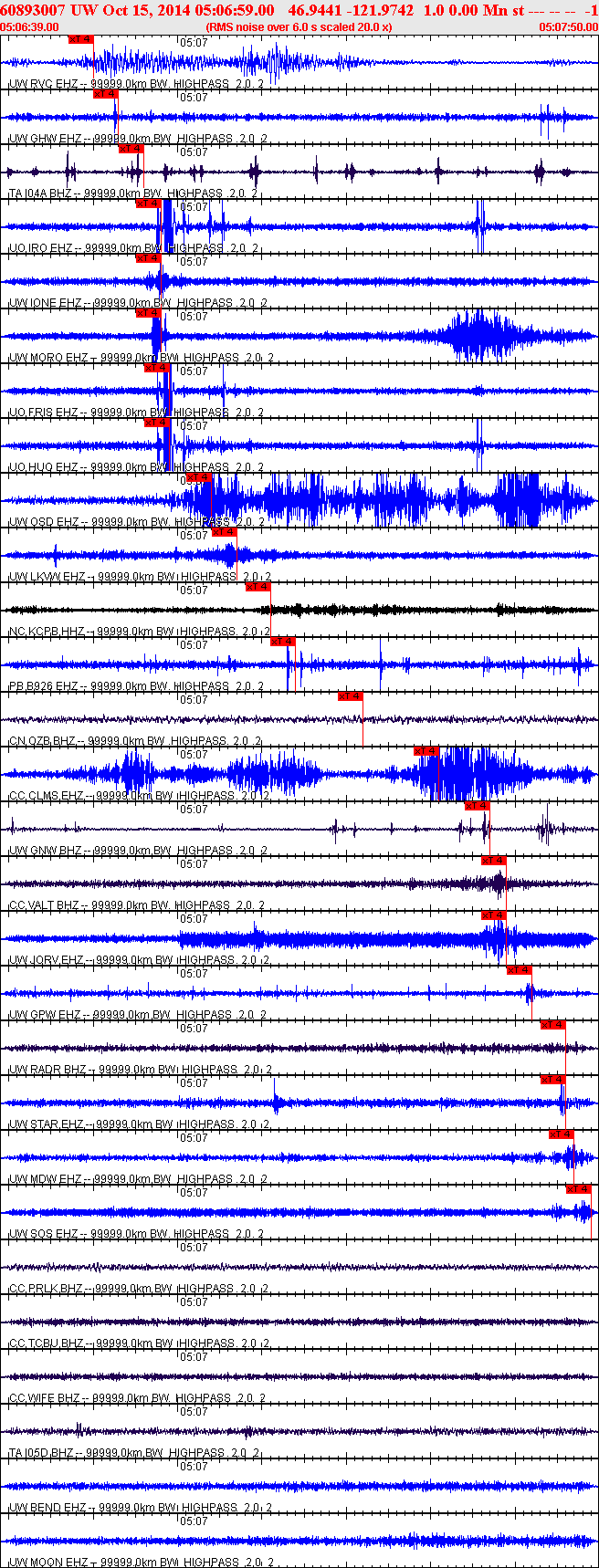Click the pick marker on GPW trace

(520, 970)
